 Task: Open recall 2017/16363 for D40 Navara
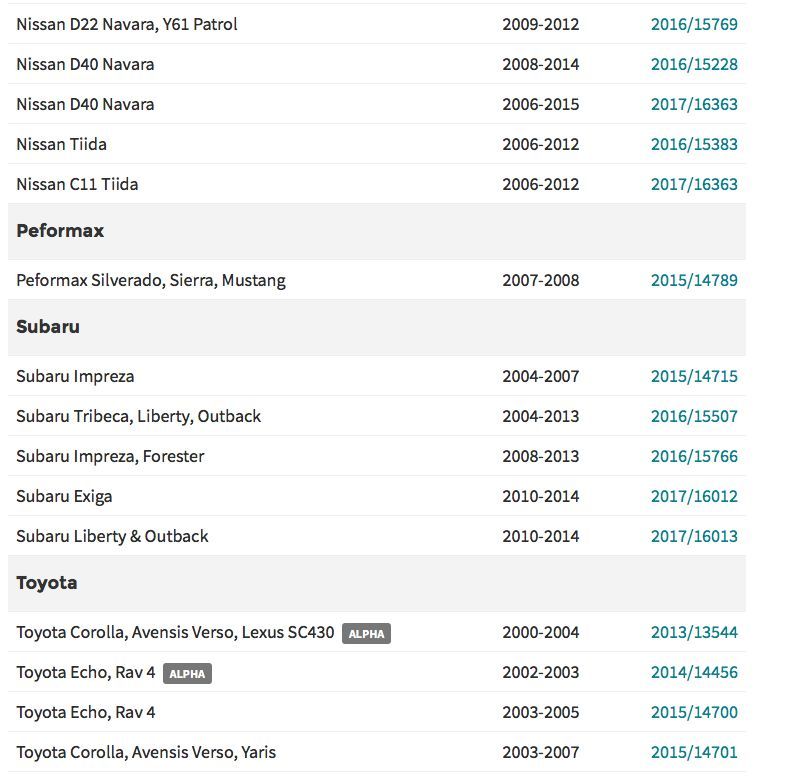click(x=694, y=104)
